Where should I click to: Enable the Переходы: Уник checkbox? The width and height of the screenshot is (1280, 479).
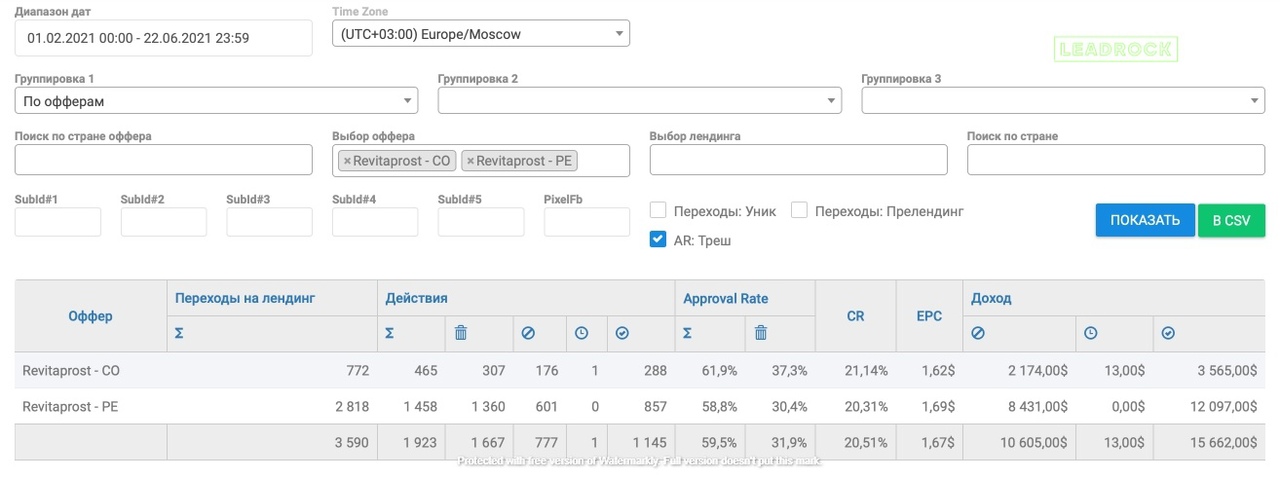pos(658,211)
